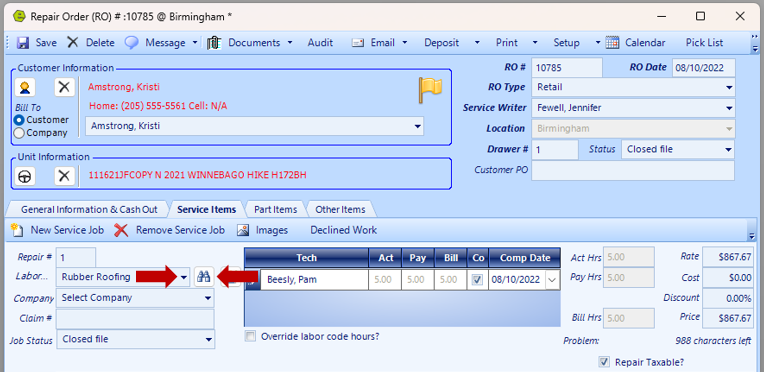764x372 pixels.
Task: Switch to Other Items tab
Action: tap(340, 210)
